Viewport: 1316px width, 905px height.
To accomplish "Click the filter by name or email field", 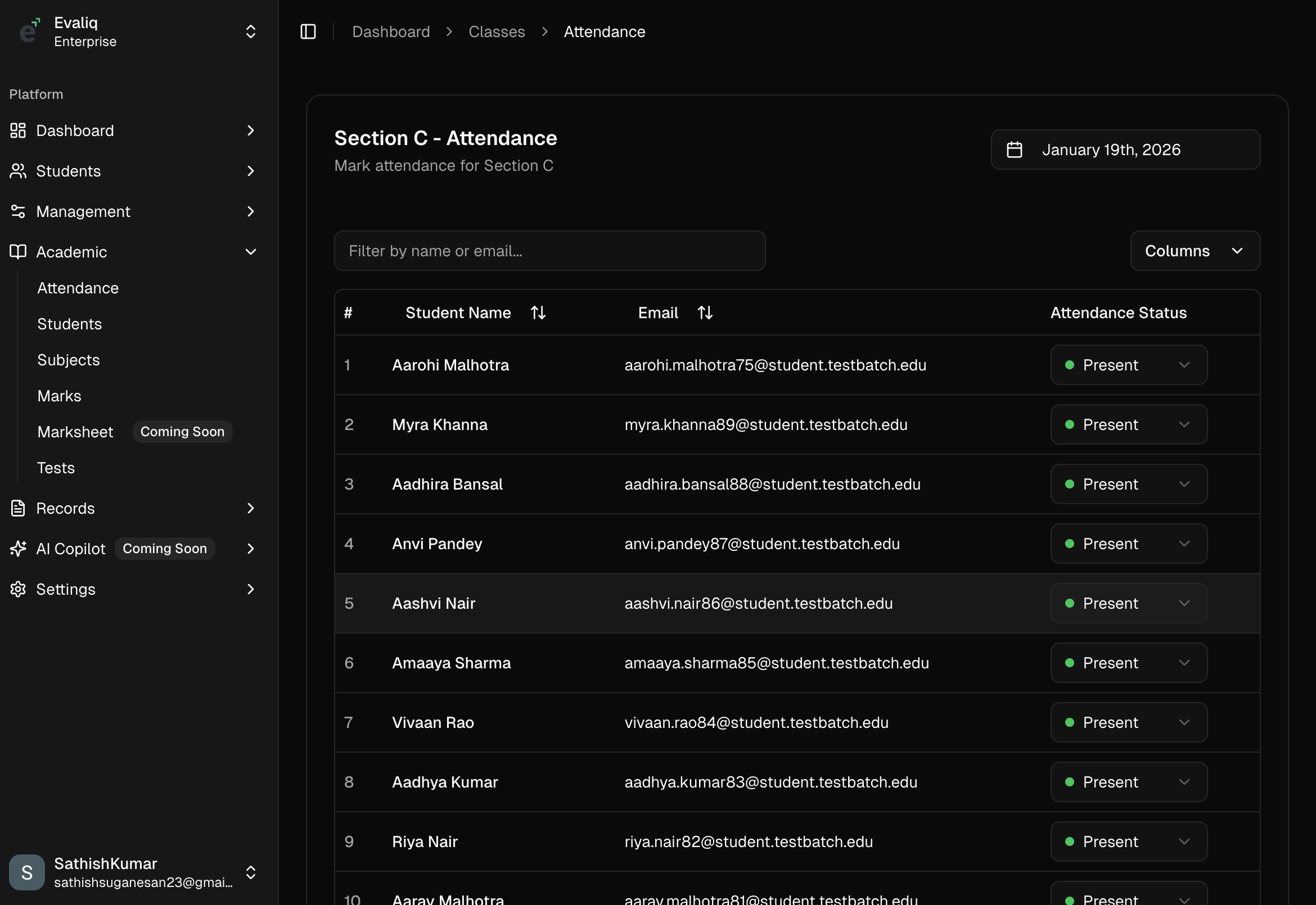I will point(549,251).
